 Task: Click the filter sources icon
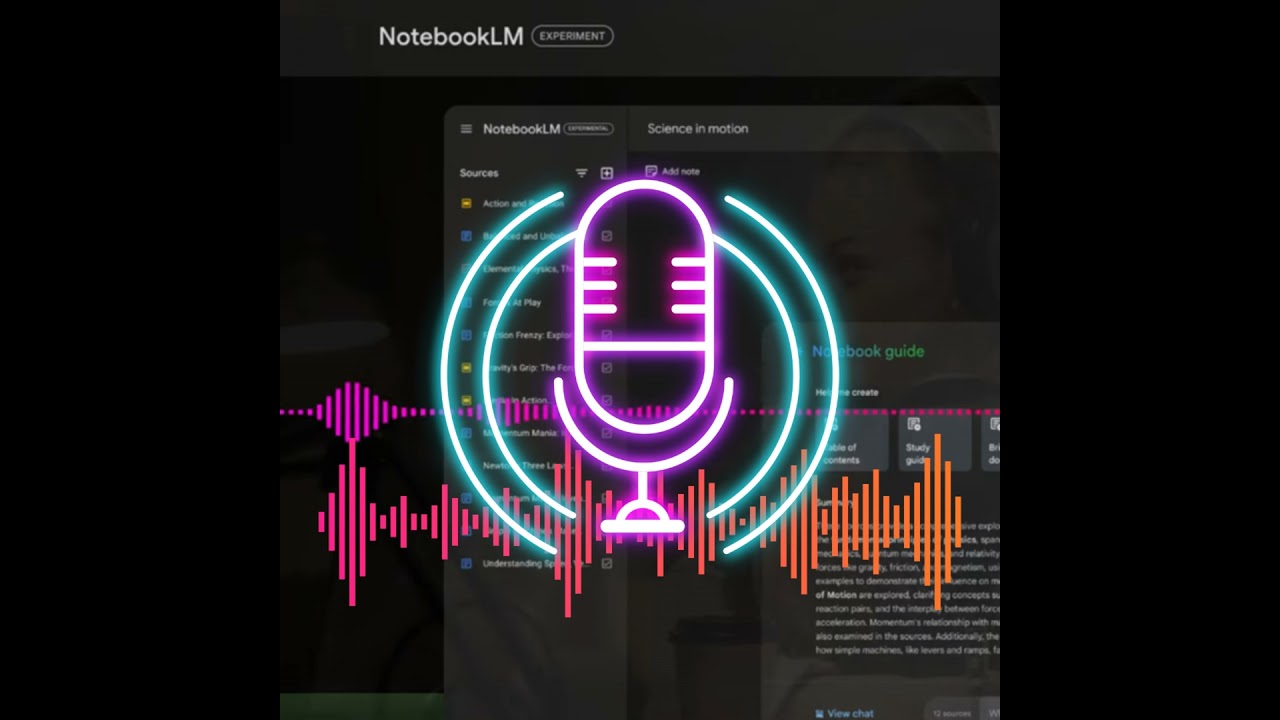581,173
